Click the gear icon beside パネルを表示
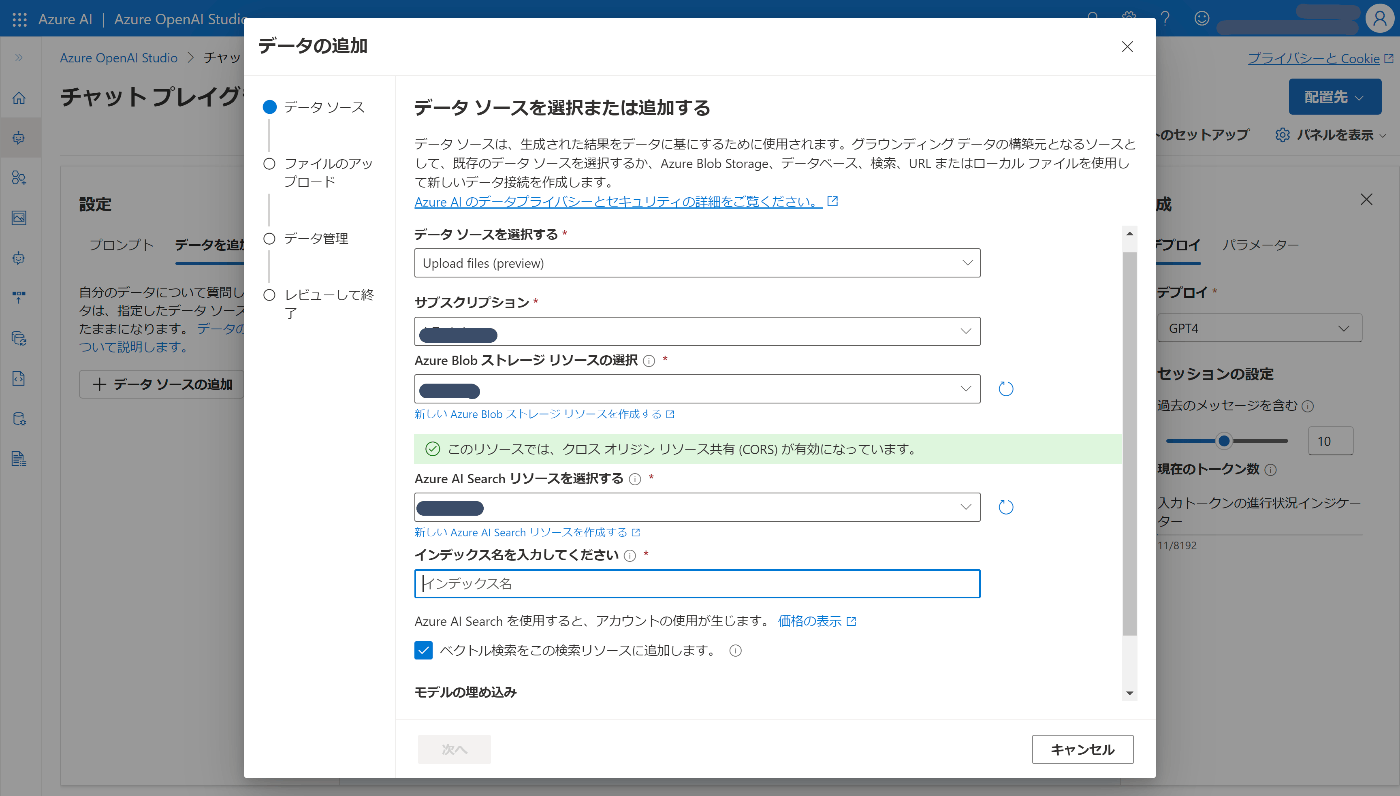The width and height of the screenshot is (1400, 796). [x=1282, y=135]
